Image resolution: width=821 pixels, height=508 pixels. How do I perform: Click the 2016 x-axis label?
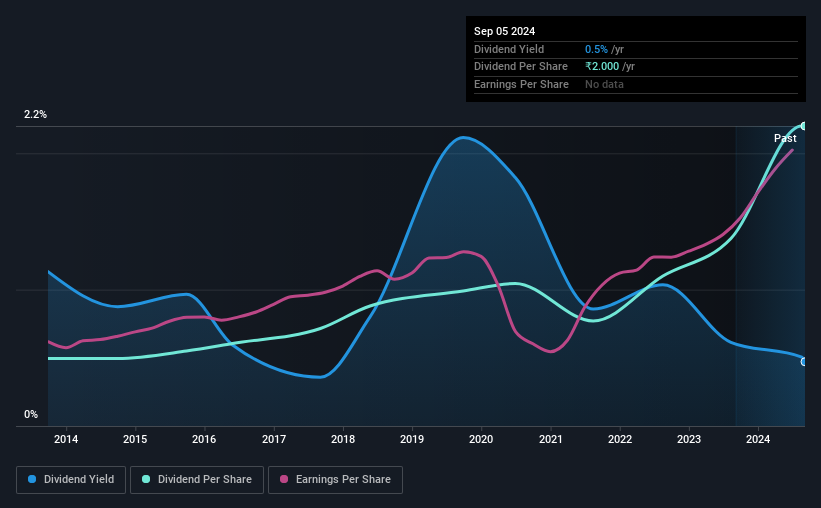pyautogui.click(x=204, y=439)
